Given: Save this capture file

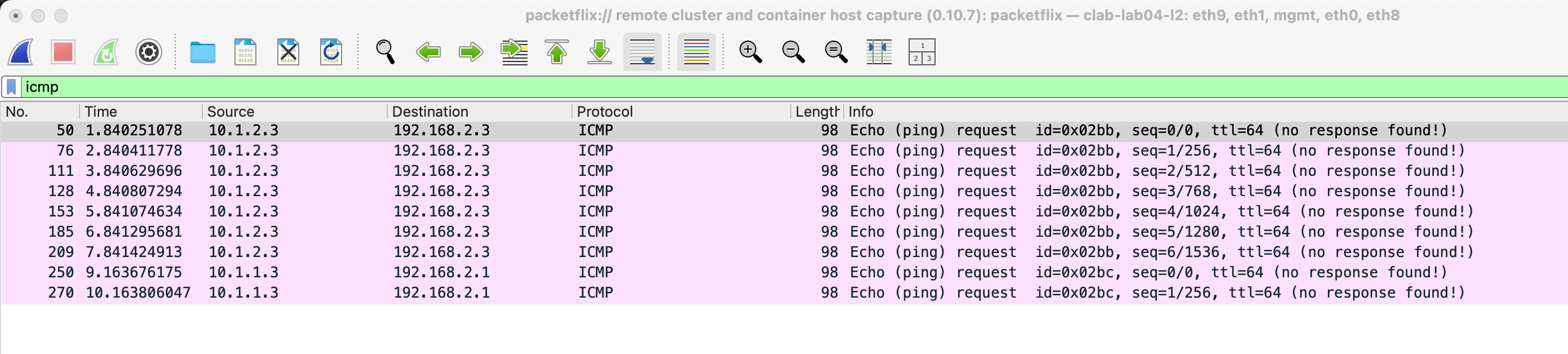Looking at the screenshot, I should (x=245, y=52).
